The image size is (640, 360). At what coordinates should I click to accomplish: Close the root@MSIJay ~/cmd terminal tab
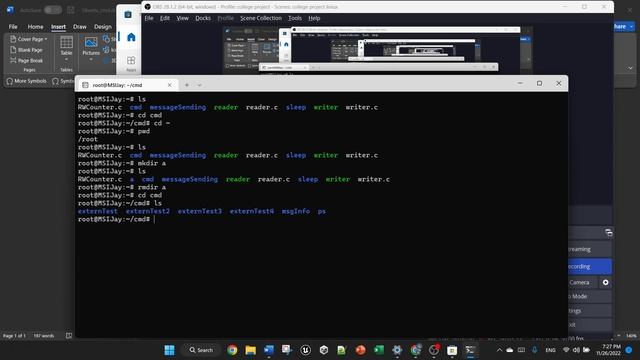[x=169, y=85]
